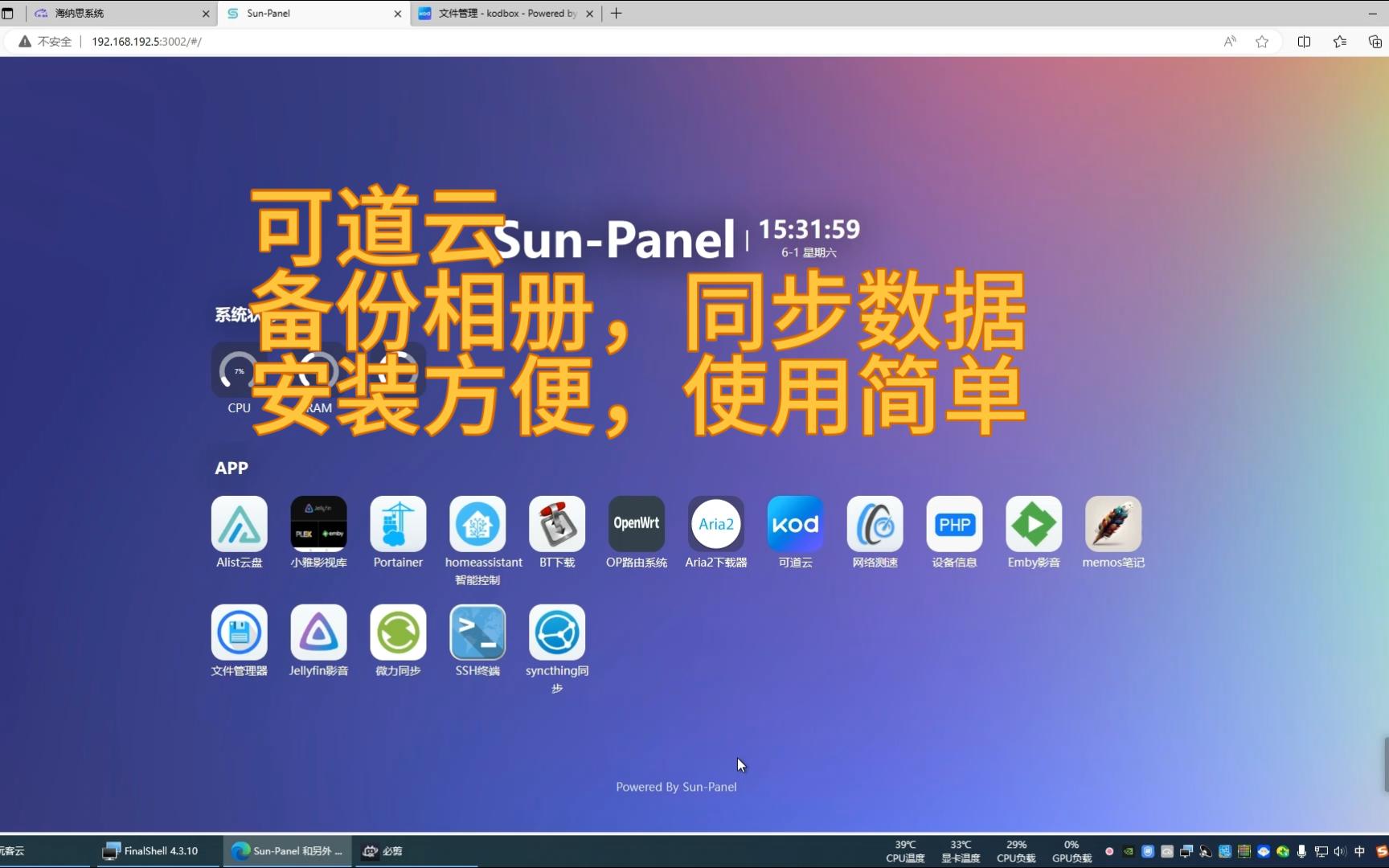The height and width of the screenshot is (868, 1389).
Task: Close the Sun-Panel tab
Action: pos(397,14)
